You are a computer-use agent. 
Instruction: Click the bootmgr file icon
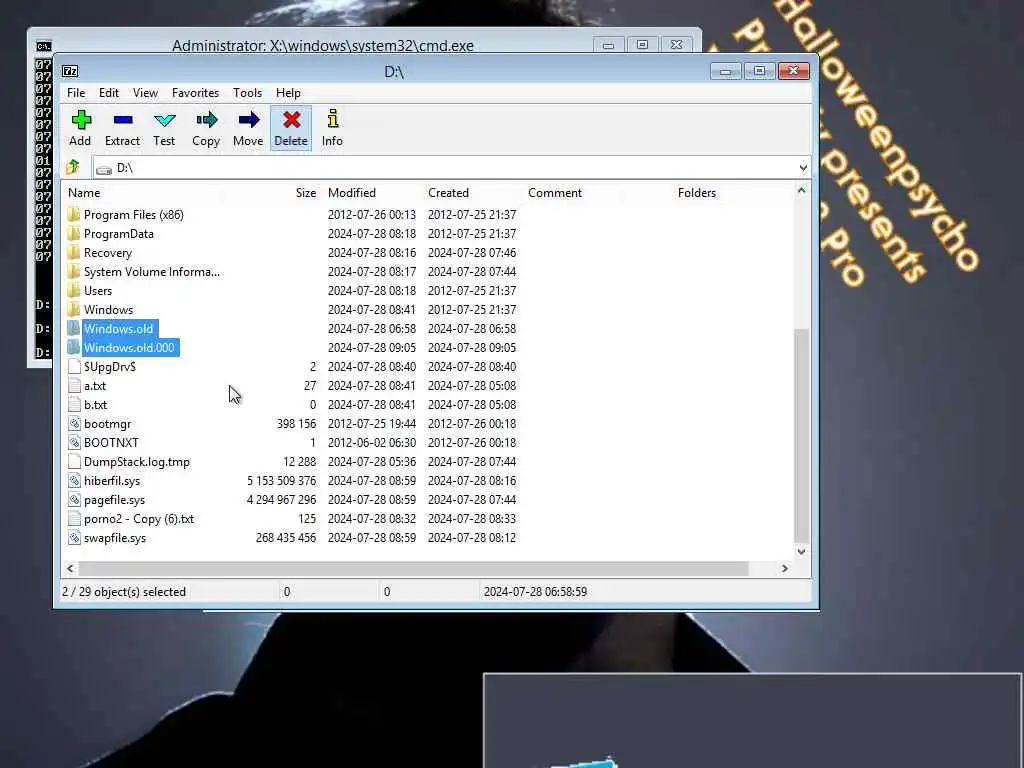74,423
